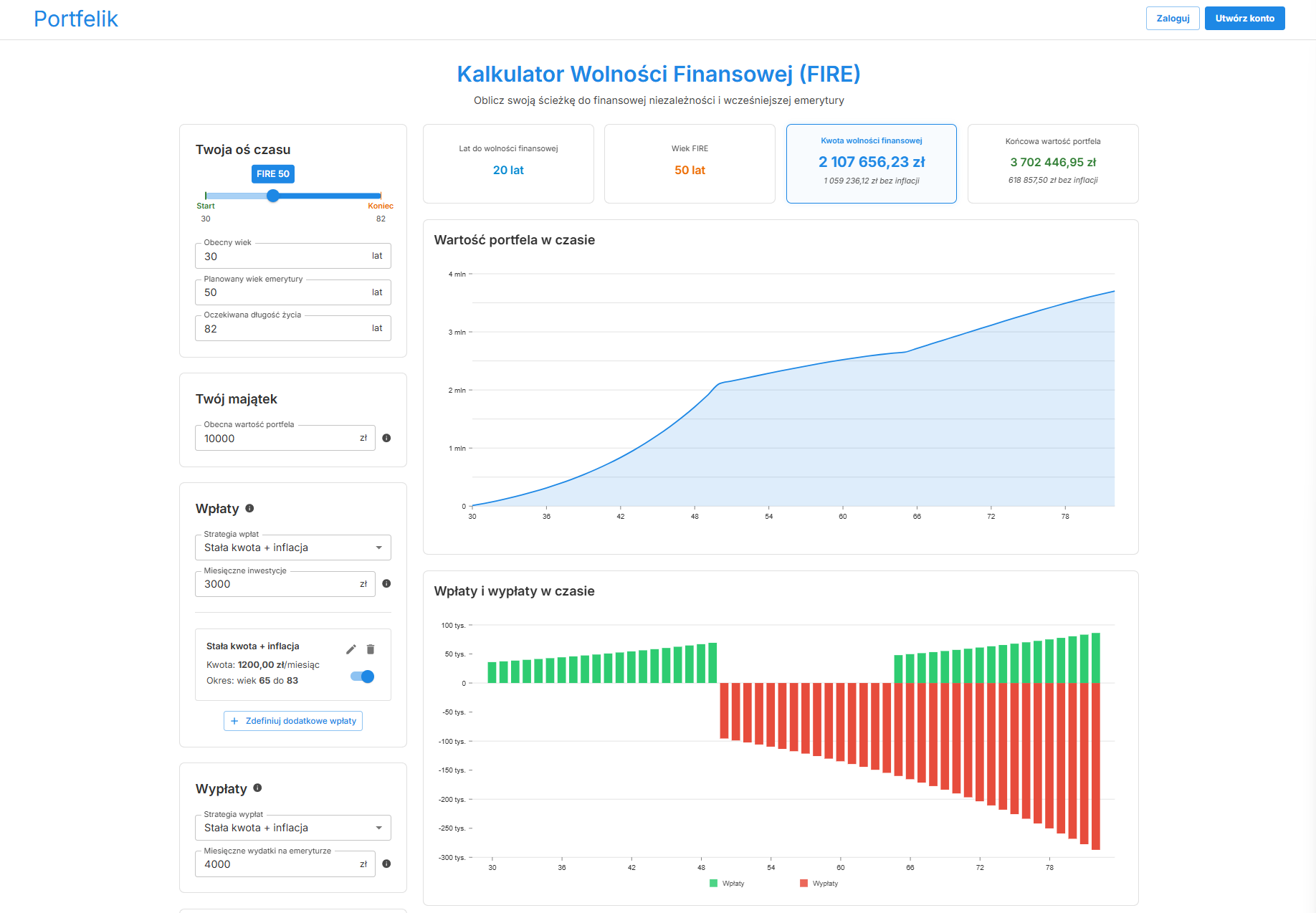Open the Strategia wypłat dropdown
Image resolution: width=1316 pixels, height=913 pixels.
(292, 828)
